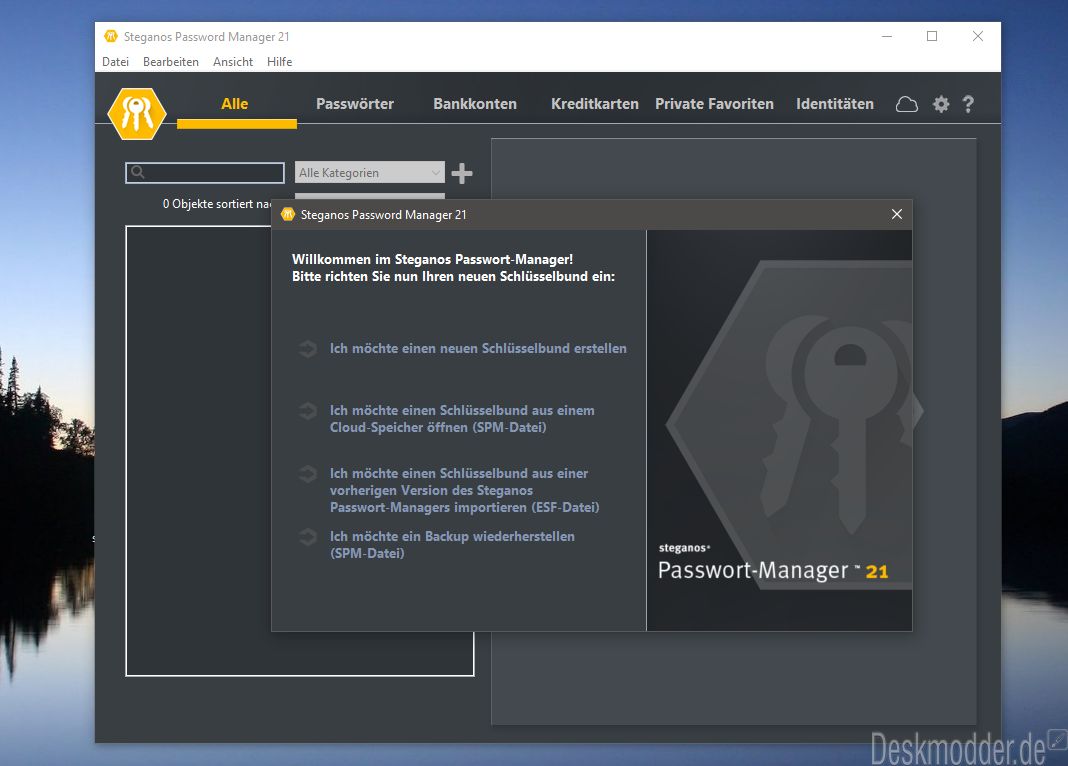This screenshot has width=1068, height=766.
Task: Click the empty entries list panel
Action: pos(198,449)
